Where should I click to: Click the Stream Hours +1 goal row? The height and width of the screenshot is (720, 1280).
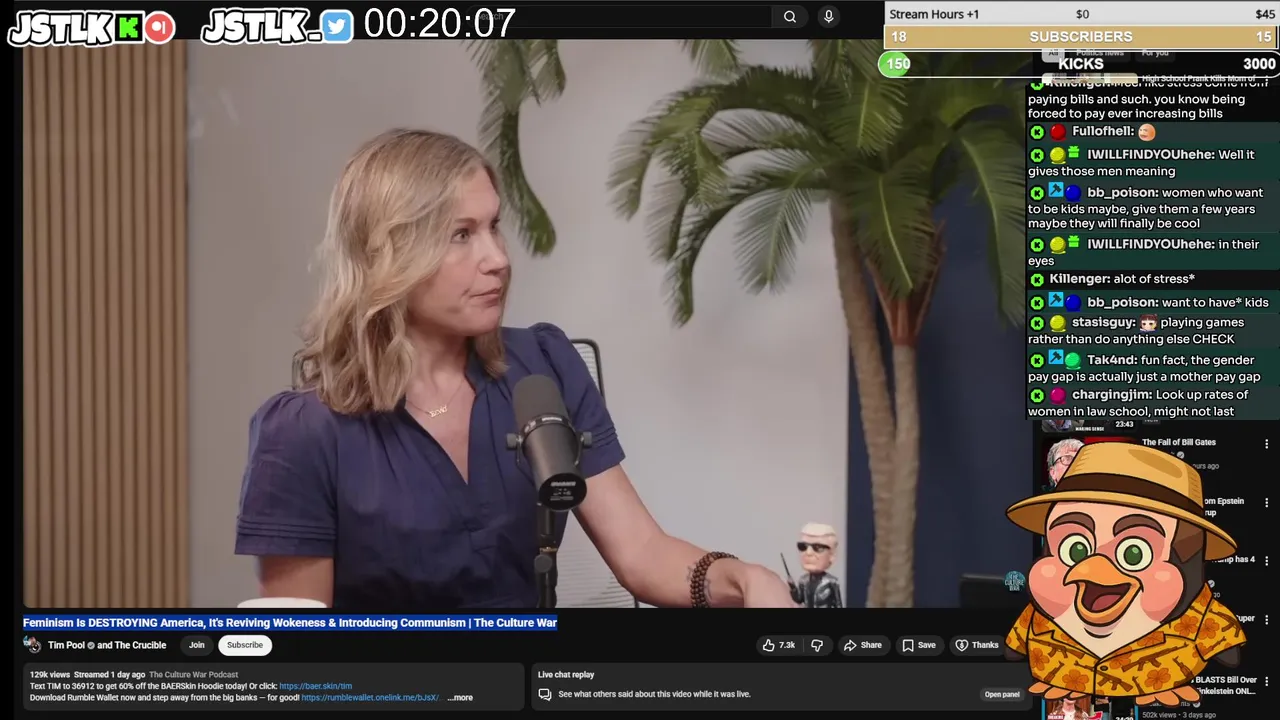click(1081, 14)
